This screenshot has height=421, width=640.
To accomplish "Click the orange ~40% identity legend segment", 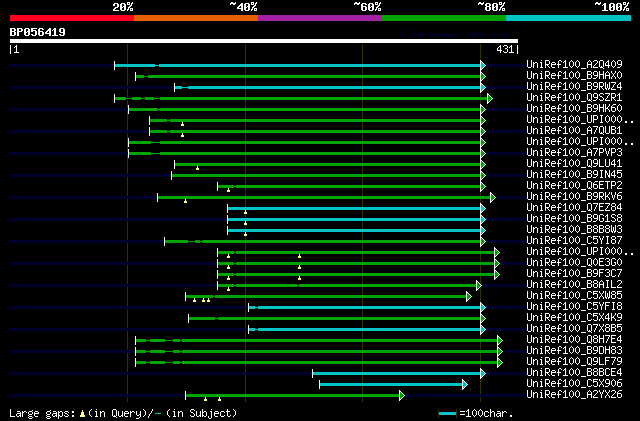I will tap(196, 18).
